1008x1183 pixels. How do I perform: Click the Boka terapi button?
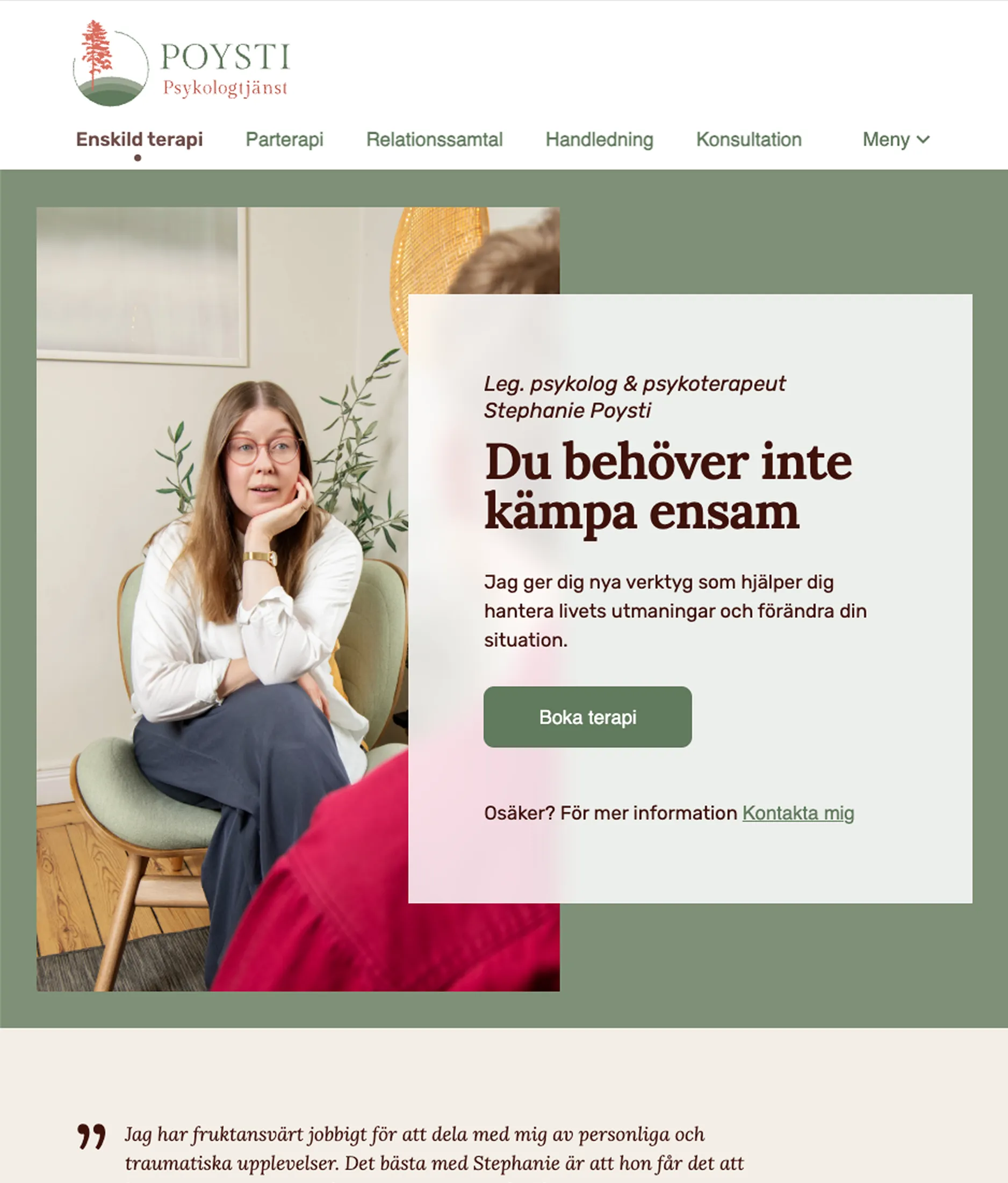coord(588,717)
